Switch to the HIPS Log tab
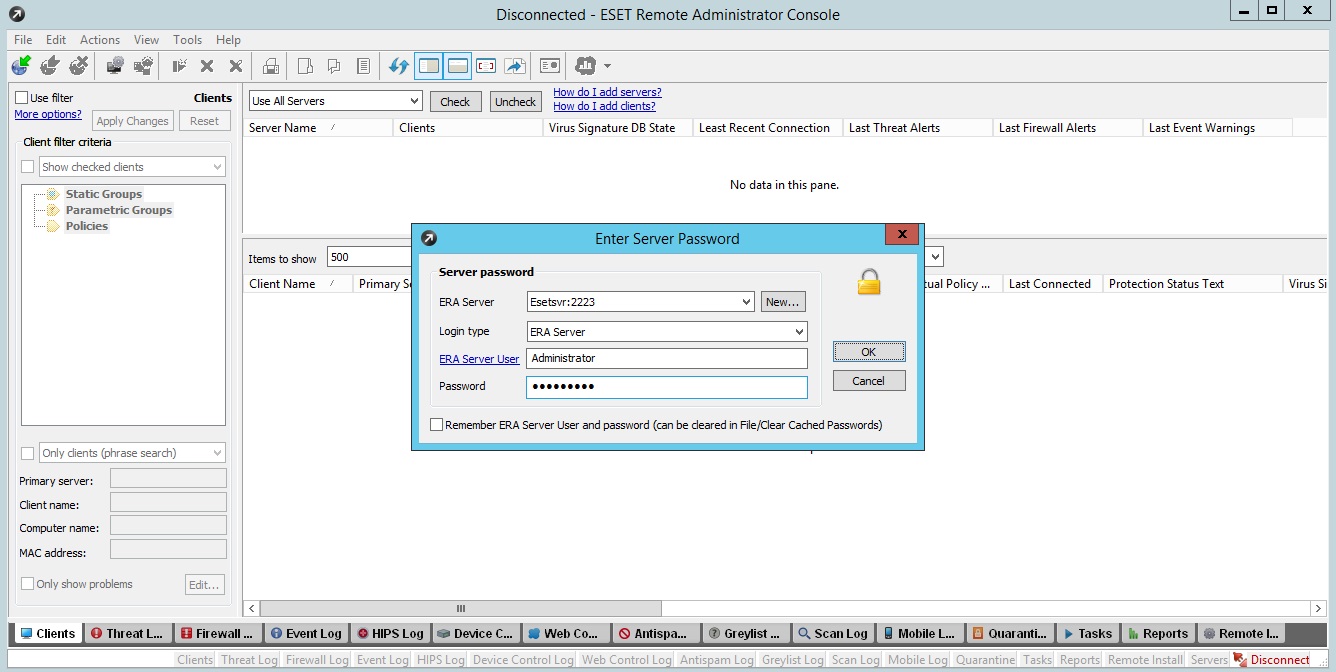This screenshot has height=672, width=1336. pyautogui.click(x=390, y=633)
